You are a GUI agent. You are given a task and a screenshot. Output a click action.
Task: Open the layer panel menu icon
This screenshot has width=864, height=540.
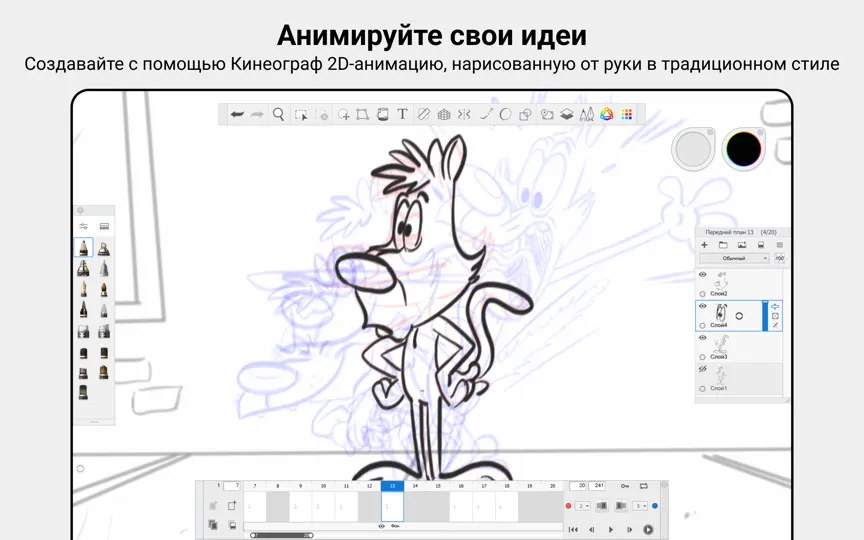click(x=779, y=245)
